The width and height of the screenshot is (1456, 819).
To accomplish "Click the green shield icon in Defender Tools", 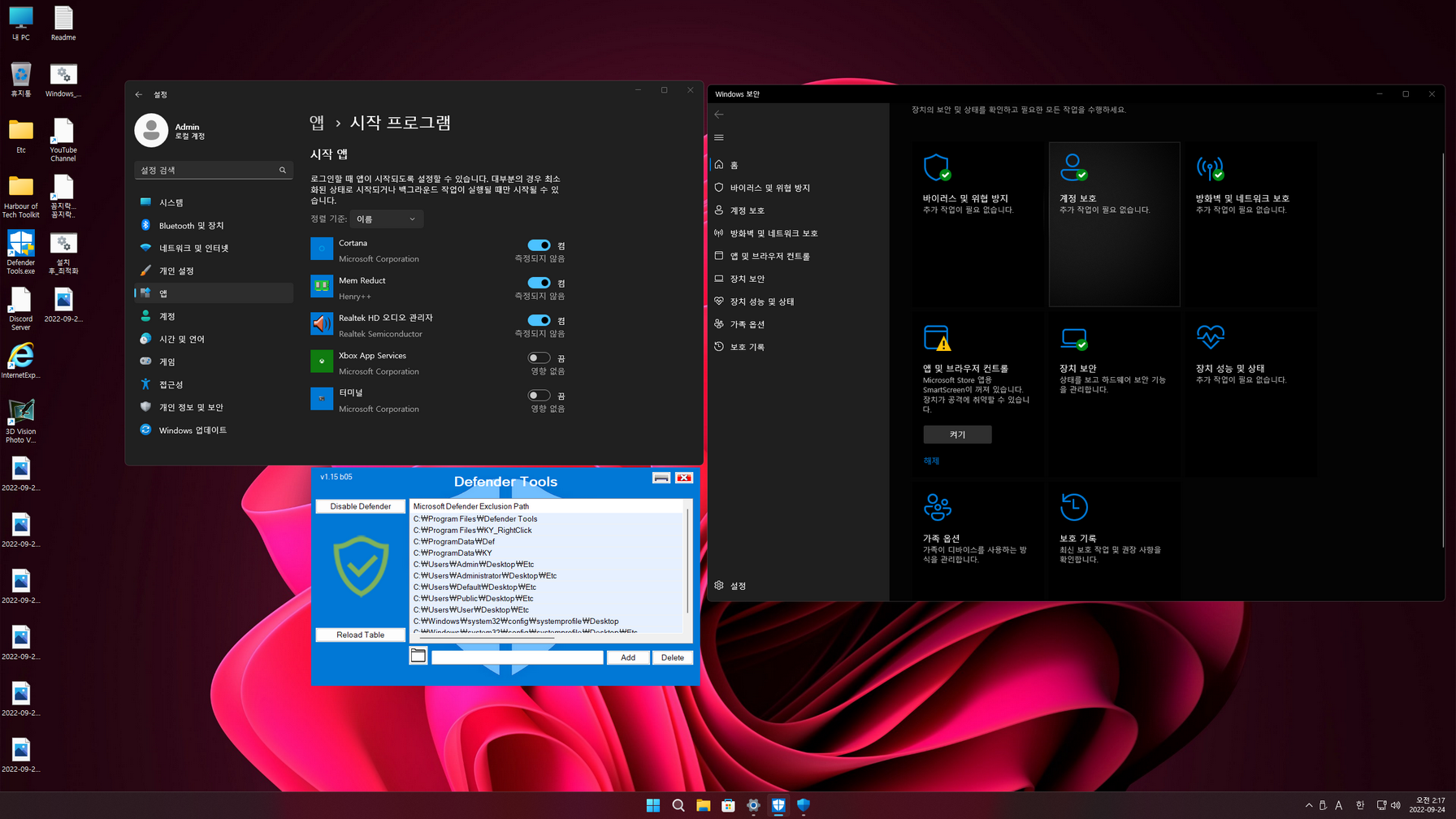I will 361,566.
